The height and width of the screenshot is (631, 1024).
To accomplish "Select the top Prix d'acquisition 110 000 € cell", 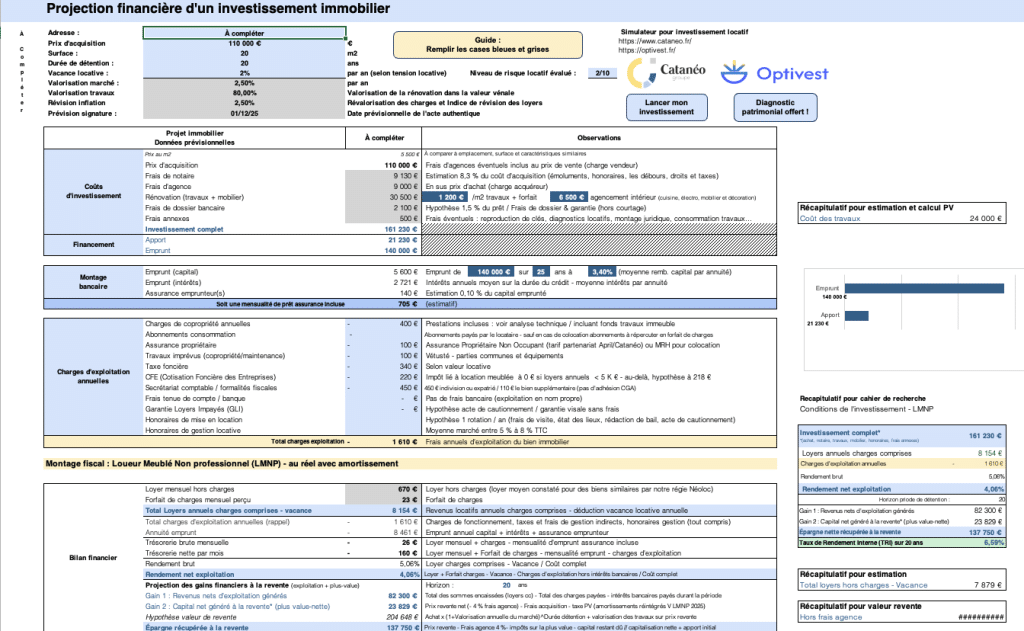I will pos(244,43).
